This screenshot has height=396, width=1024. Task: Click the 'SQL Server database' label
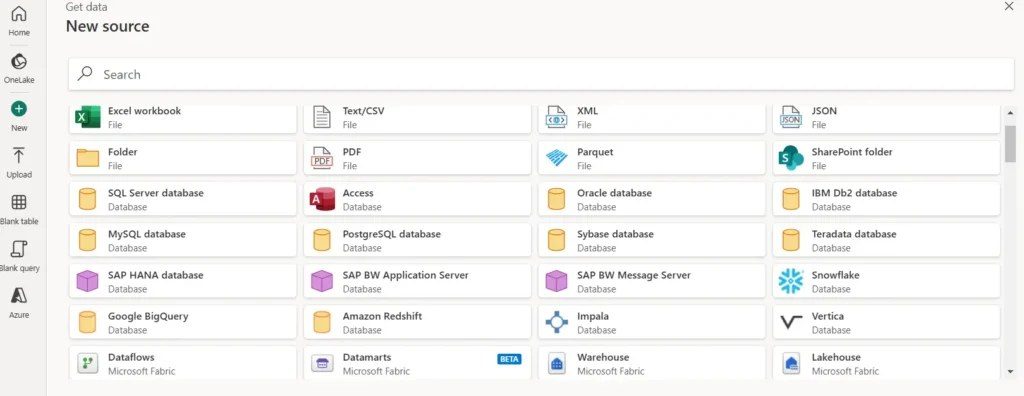[x=155, y=193]
